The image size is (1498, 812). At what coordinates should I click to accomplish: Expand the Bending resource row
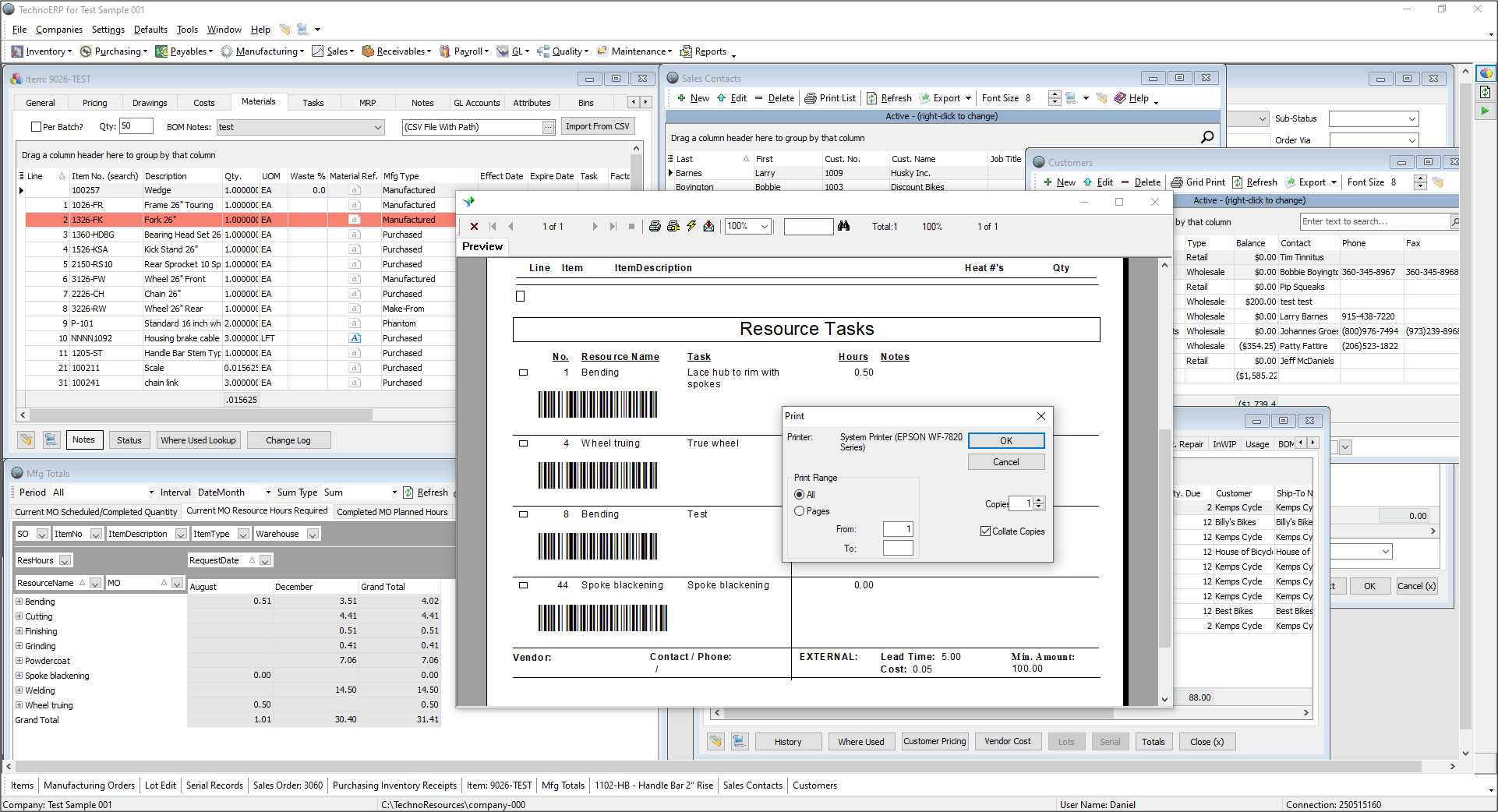[x=19, y=602]
